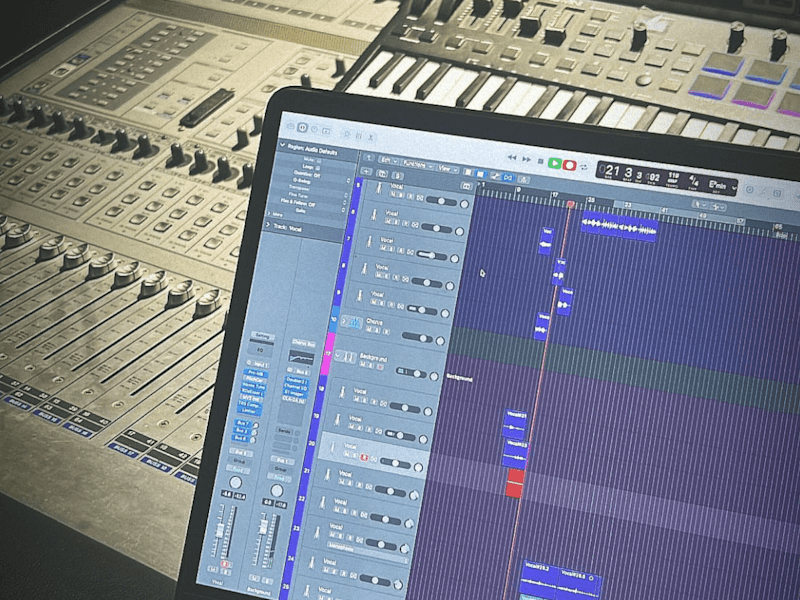Click the Chorus track volume slider
Screen dimensions: 800x600
[419, 337]
